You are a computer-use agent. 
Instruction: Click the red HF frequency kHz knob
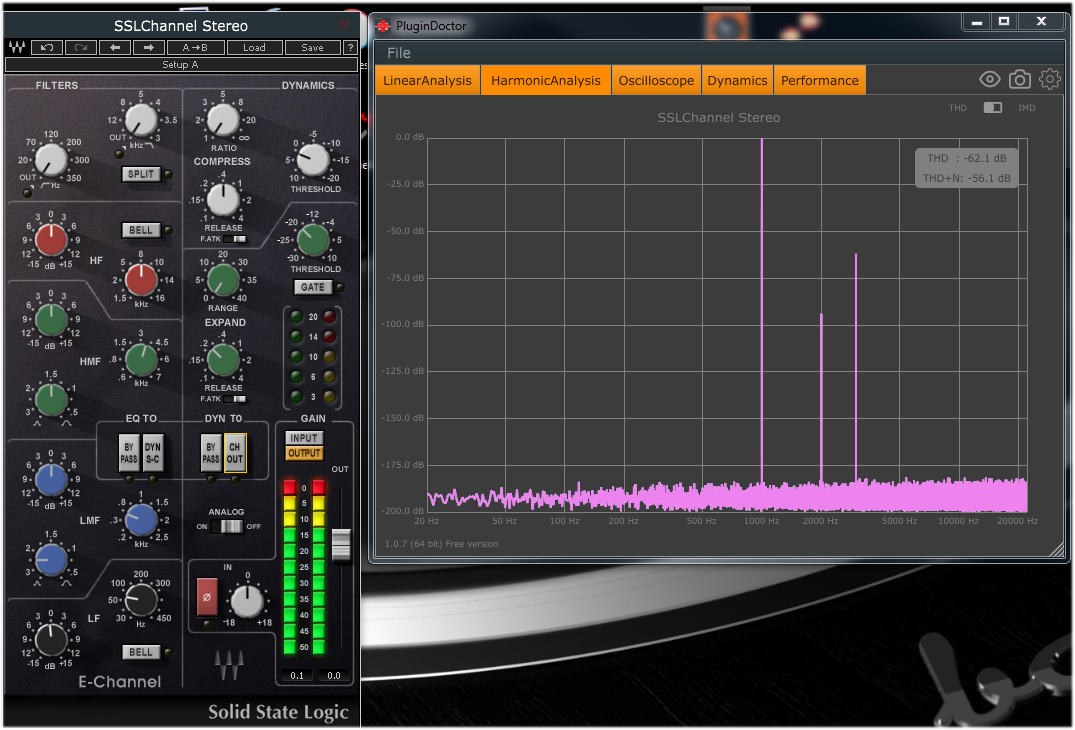141,280
